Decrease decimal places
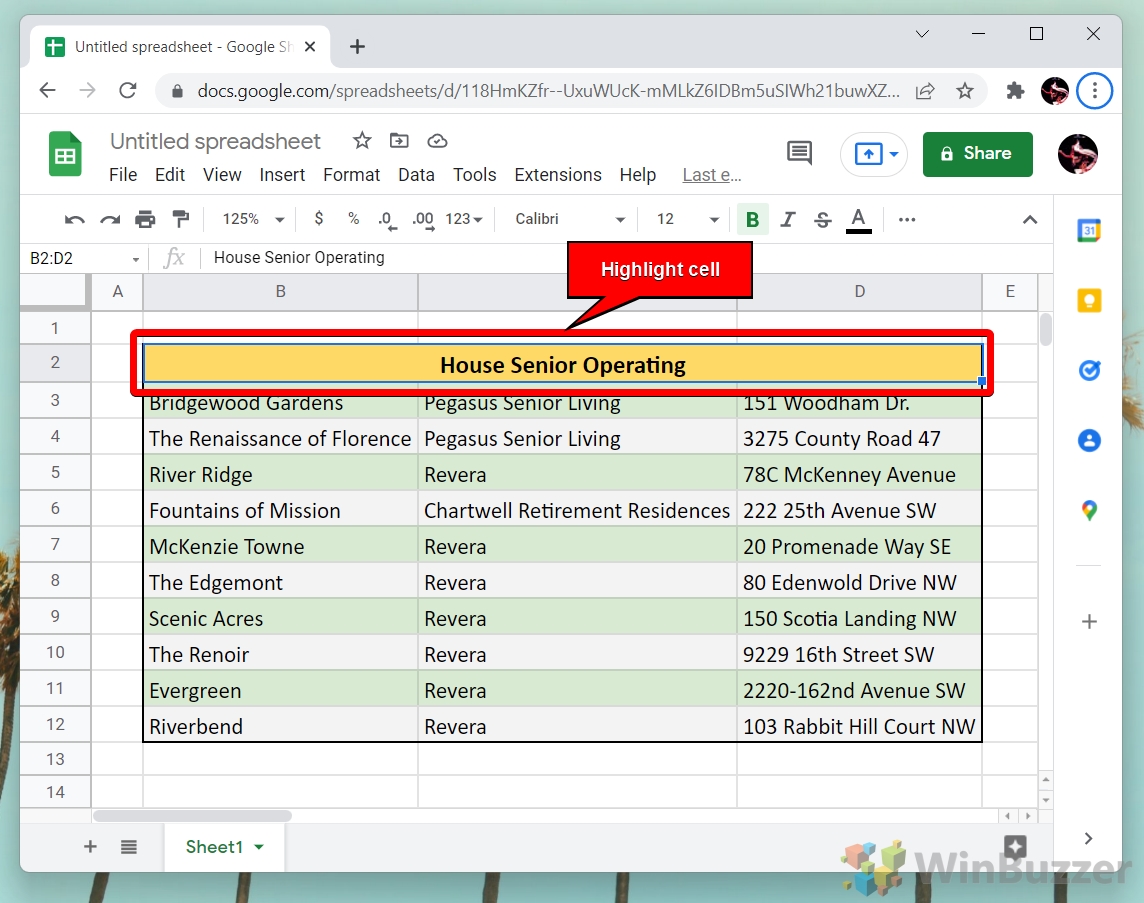The image size is (1144, 903). tap(387, 220)
